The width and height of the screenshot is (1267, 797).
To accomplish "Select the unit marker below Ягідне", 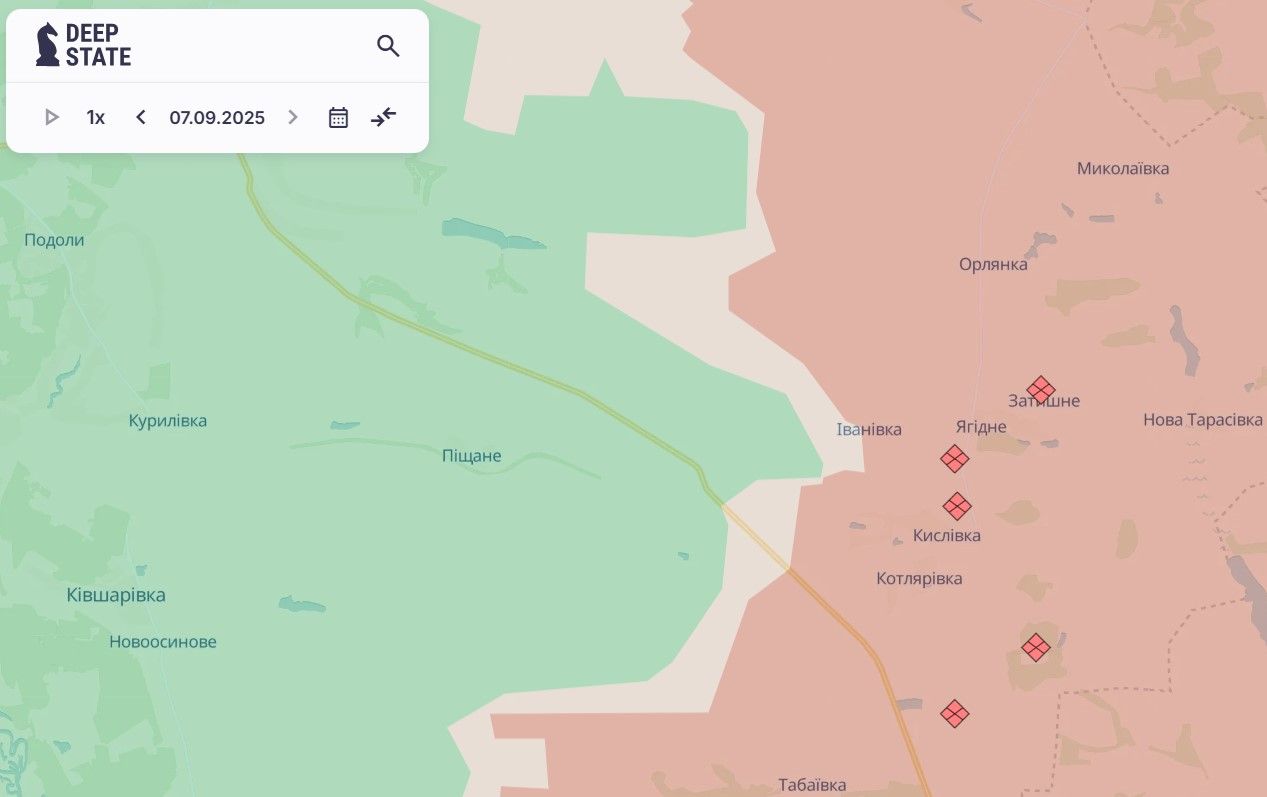I will tap(955, 459).
